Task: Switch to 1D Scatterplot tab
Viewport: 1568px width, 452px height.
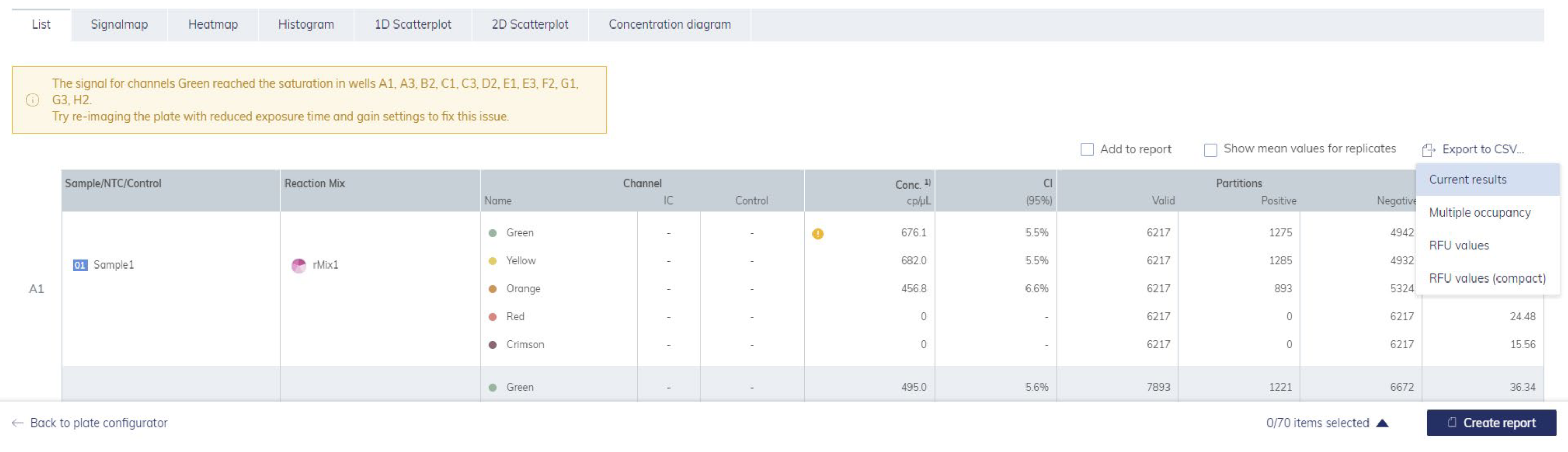Action: click(412, 24)
